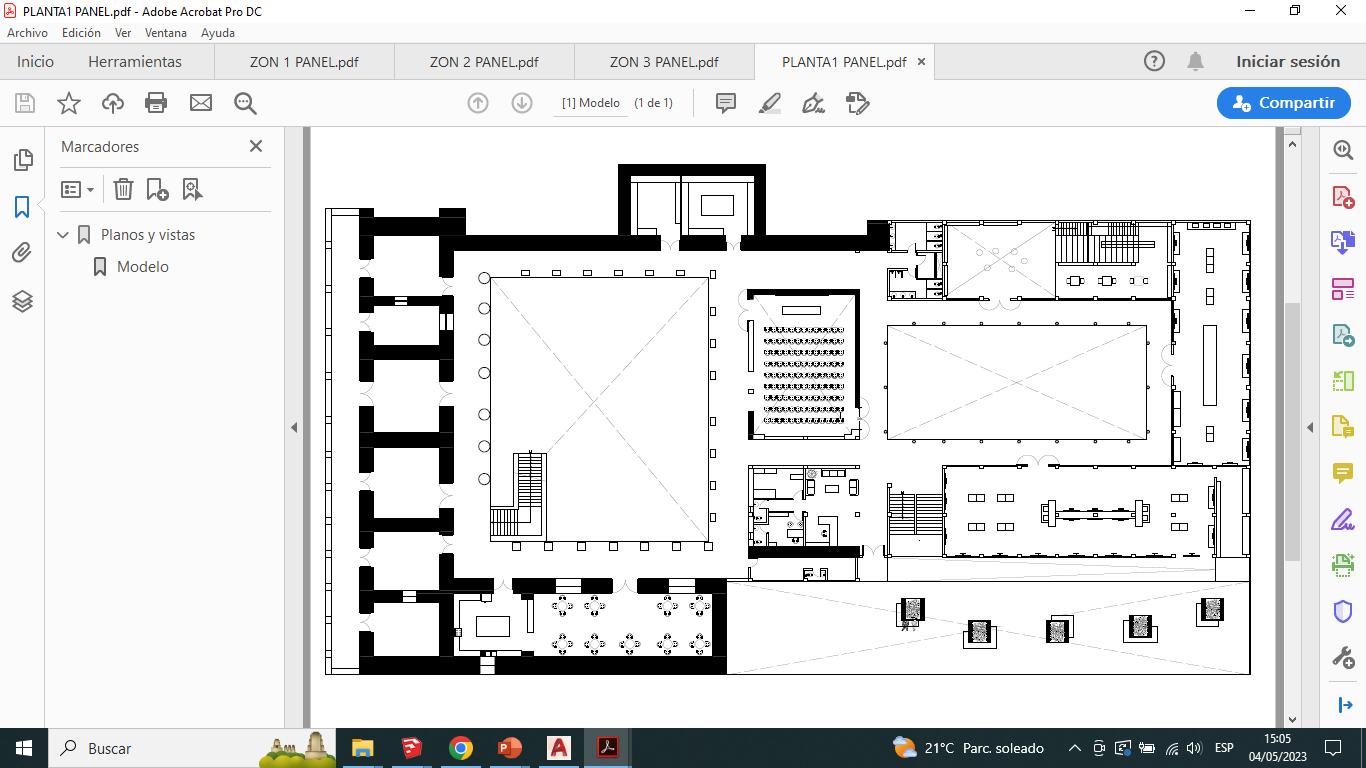Screen dimensions: 1366x768
Task: Click Iniciar sesión
Action: click(1288, 61)
